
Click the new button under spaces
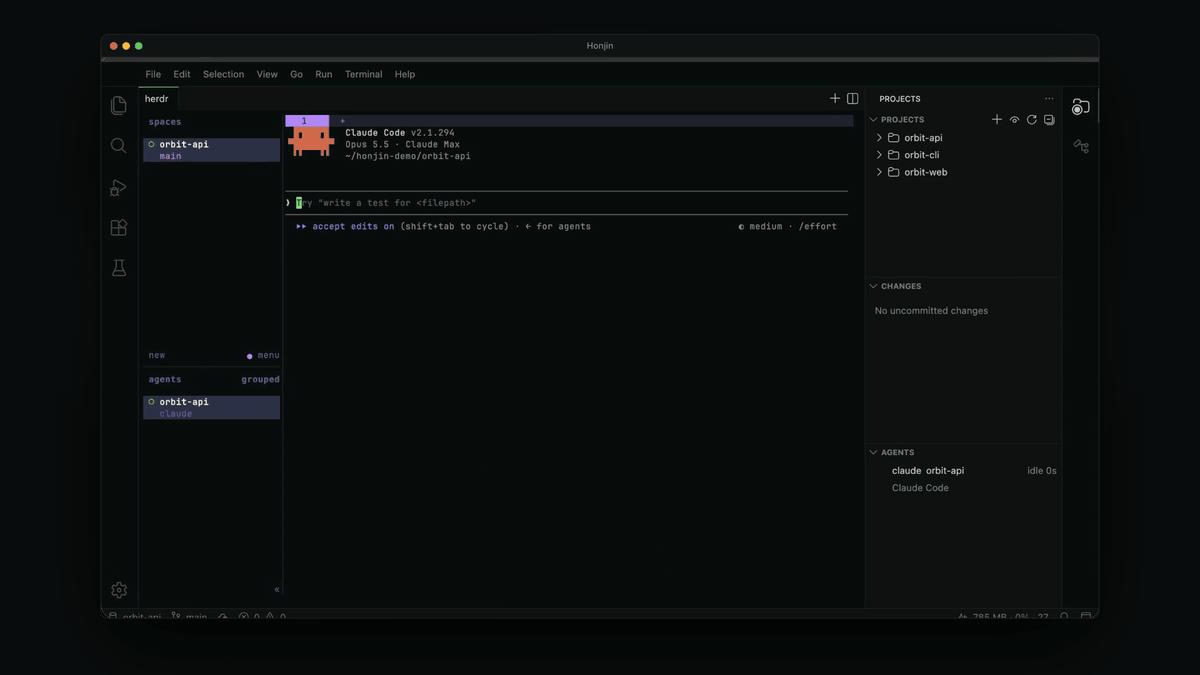coord(157,355)
